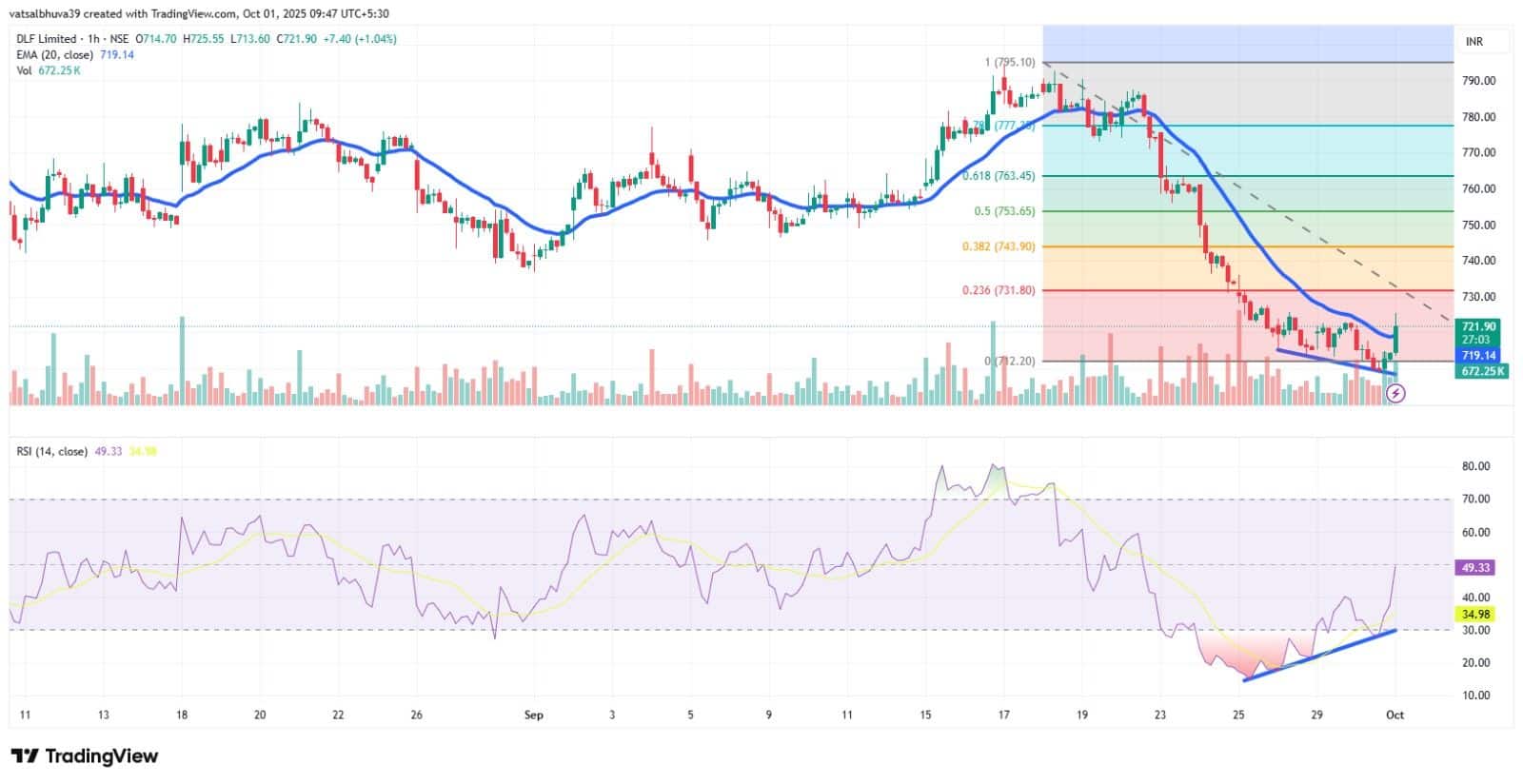This screenshot has width=1523, height=784.
Task: Click the 0.618 (763.45) Fibonacci label
Action: pos(998,176)
